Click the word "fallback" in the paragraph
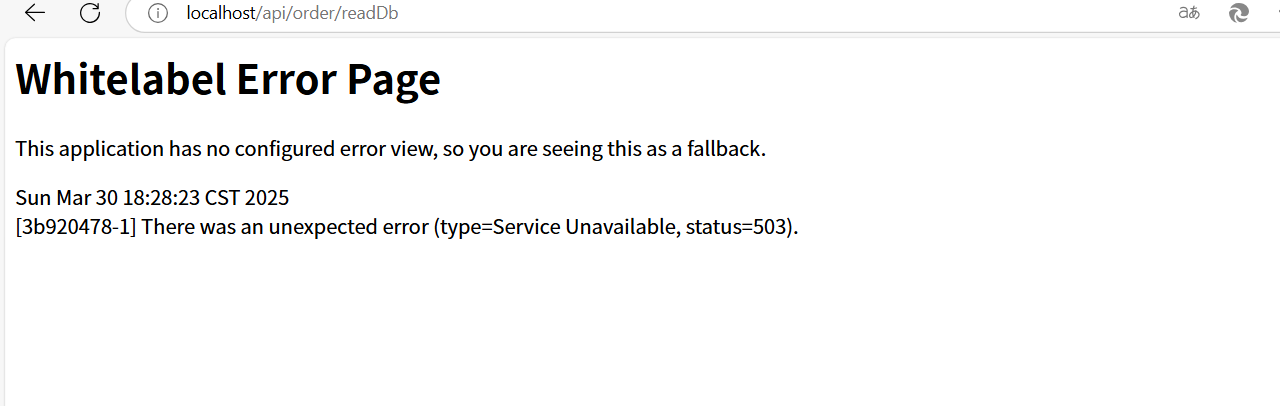The height and width of the screenshot is (406, 1280). click(x=726, y=150)
